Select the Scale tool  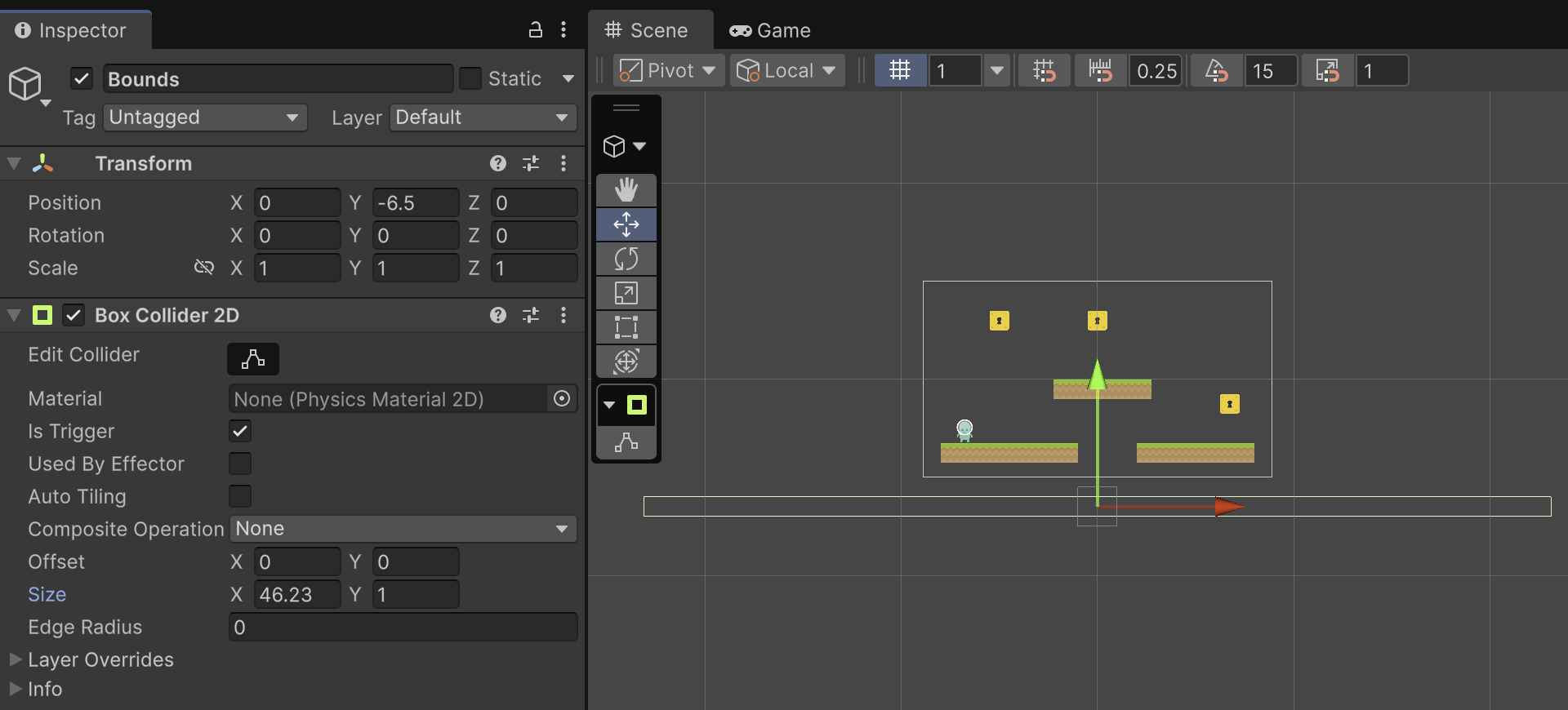626,293
